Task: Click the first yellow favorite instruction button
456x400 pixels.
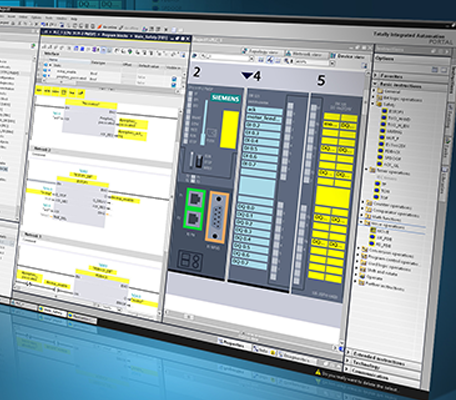Action: [39, 90]
